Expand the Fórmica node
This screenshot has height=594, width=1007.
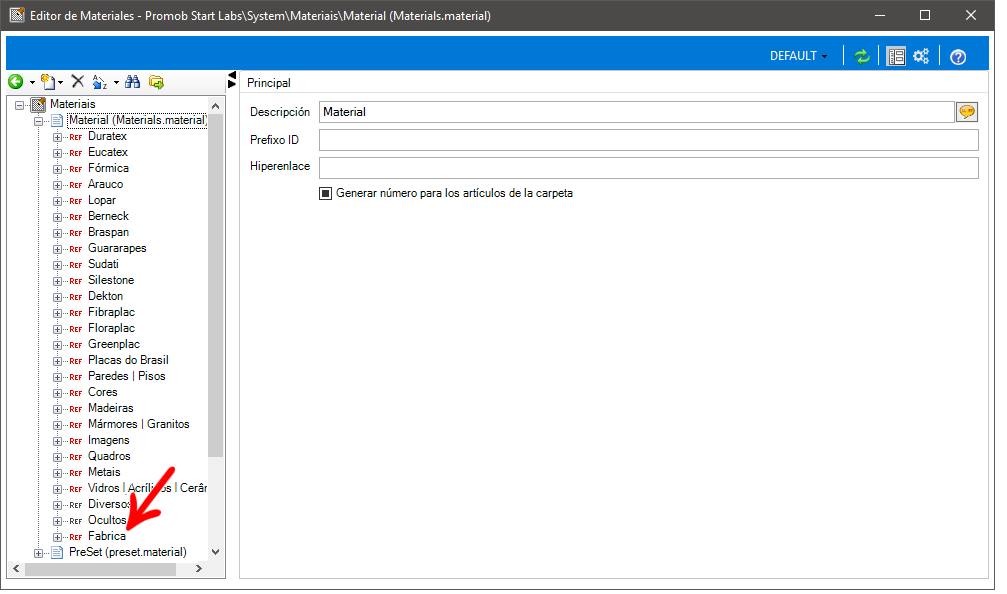pyautogui.click(x=57, y=169)
